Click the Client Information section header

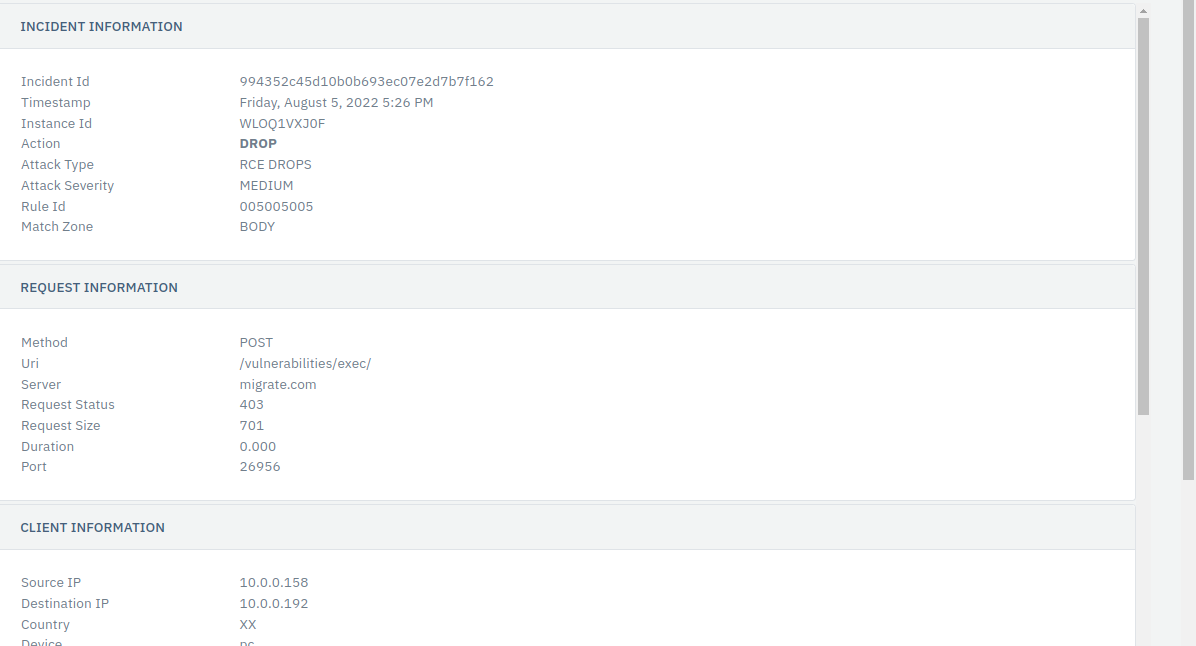(92, 528)
